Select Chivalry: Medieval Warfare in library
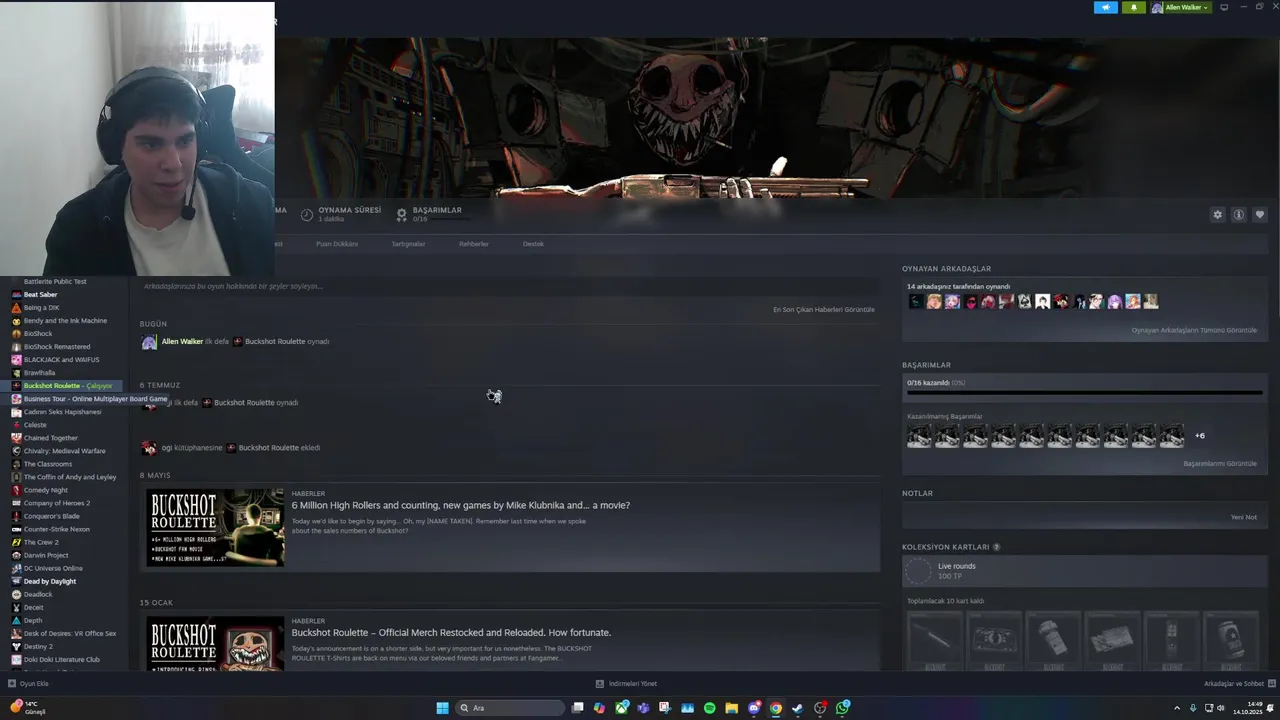The height and width of the screenshot is (720, 1280). click(x=64, y=451)
